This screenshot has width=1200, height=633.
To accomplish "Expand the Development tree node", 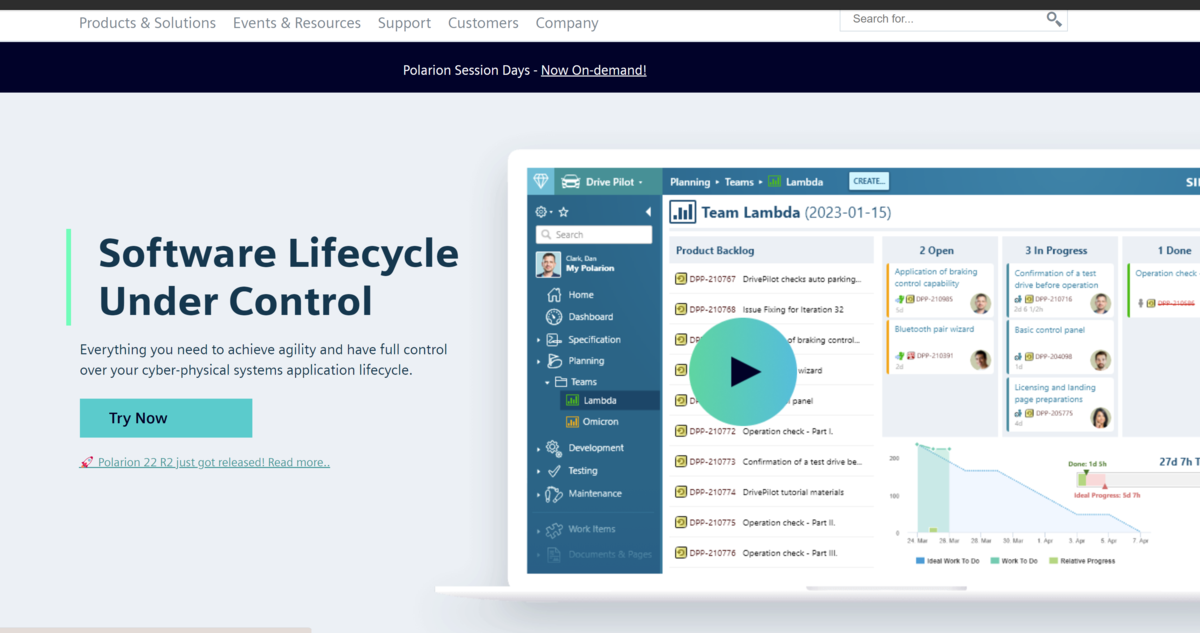I will 539,449.
